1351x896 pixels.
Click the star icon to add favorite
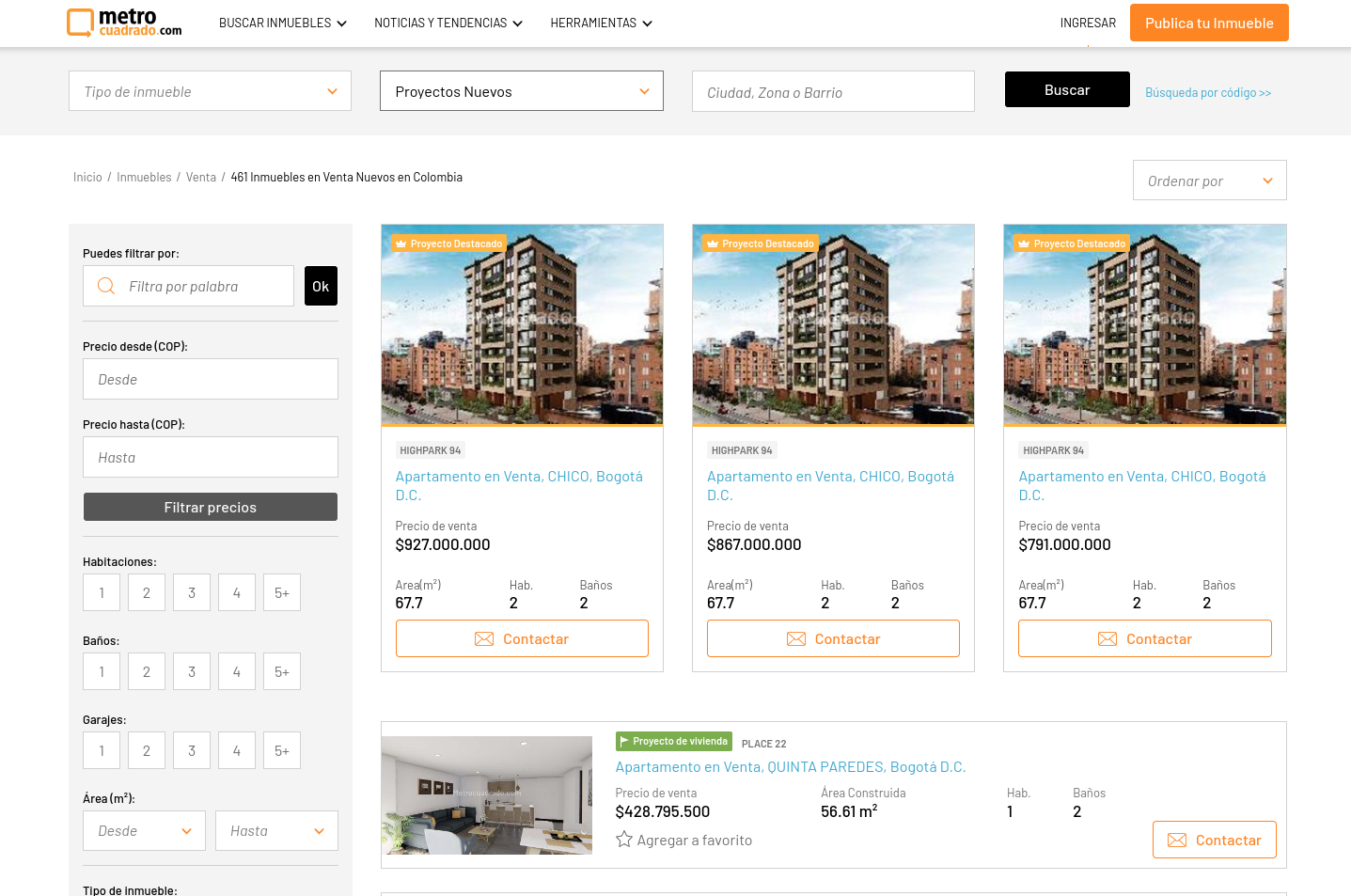pos(623,840)
